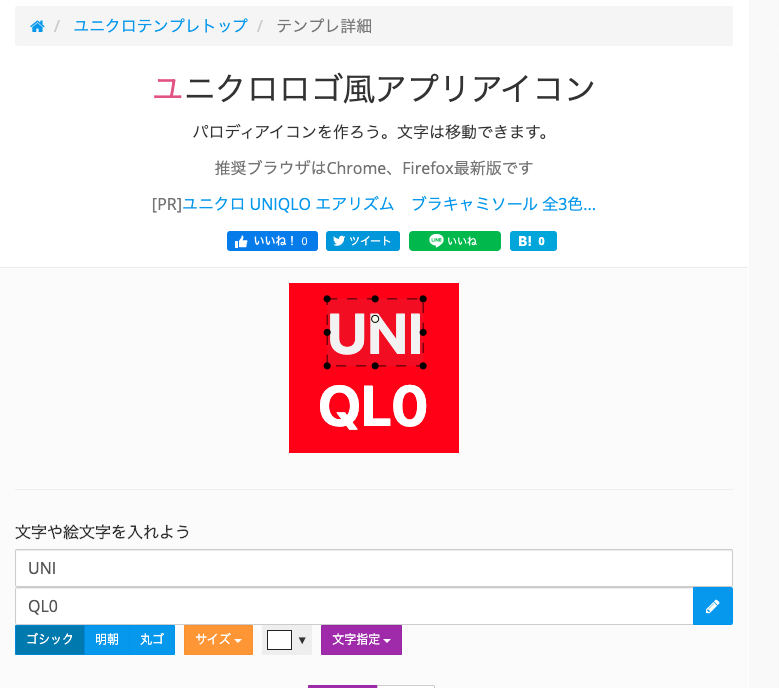Click the top-left resize handle of UNI box
The width and height of the screenshot is (779, 688).
(327, 299)
